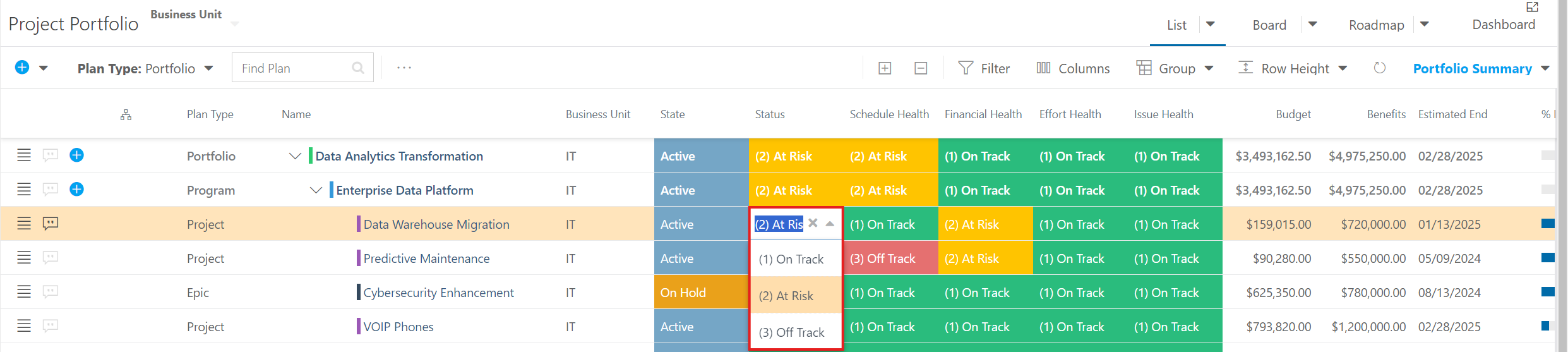Switch to the Board view tab
Screen dimensions: 1568x352
click(x=1269, y=25)
